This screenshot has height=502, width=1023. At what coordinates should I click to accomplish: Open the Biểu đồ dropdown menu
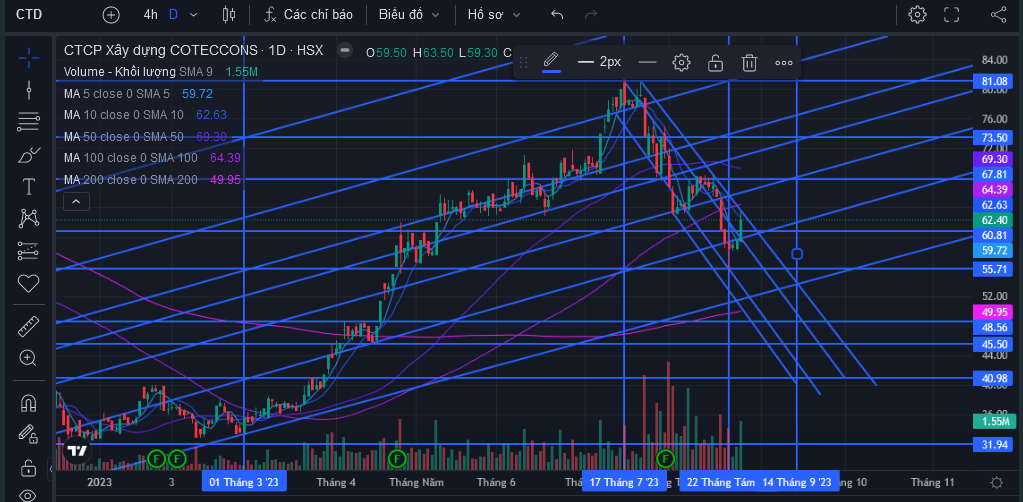(x=410, y=14)
